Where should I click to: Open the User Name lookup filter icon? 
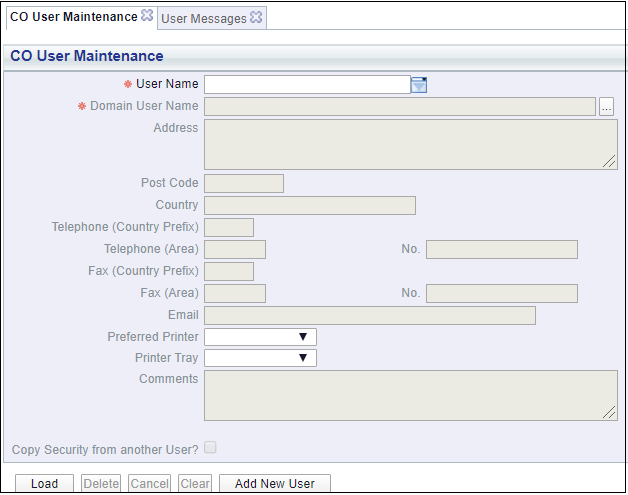coord(419,85)
